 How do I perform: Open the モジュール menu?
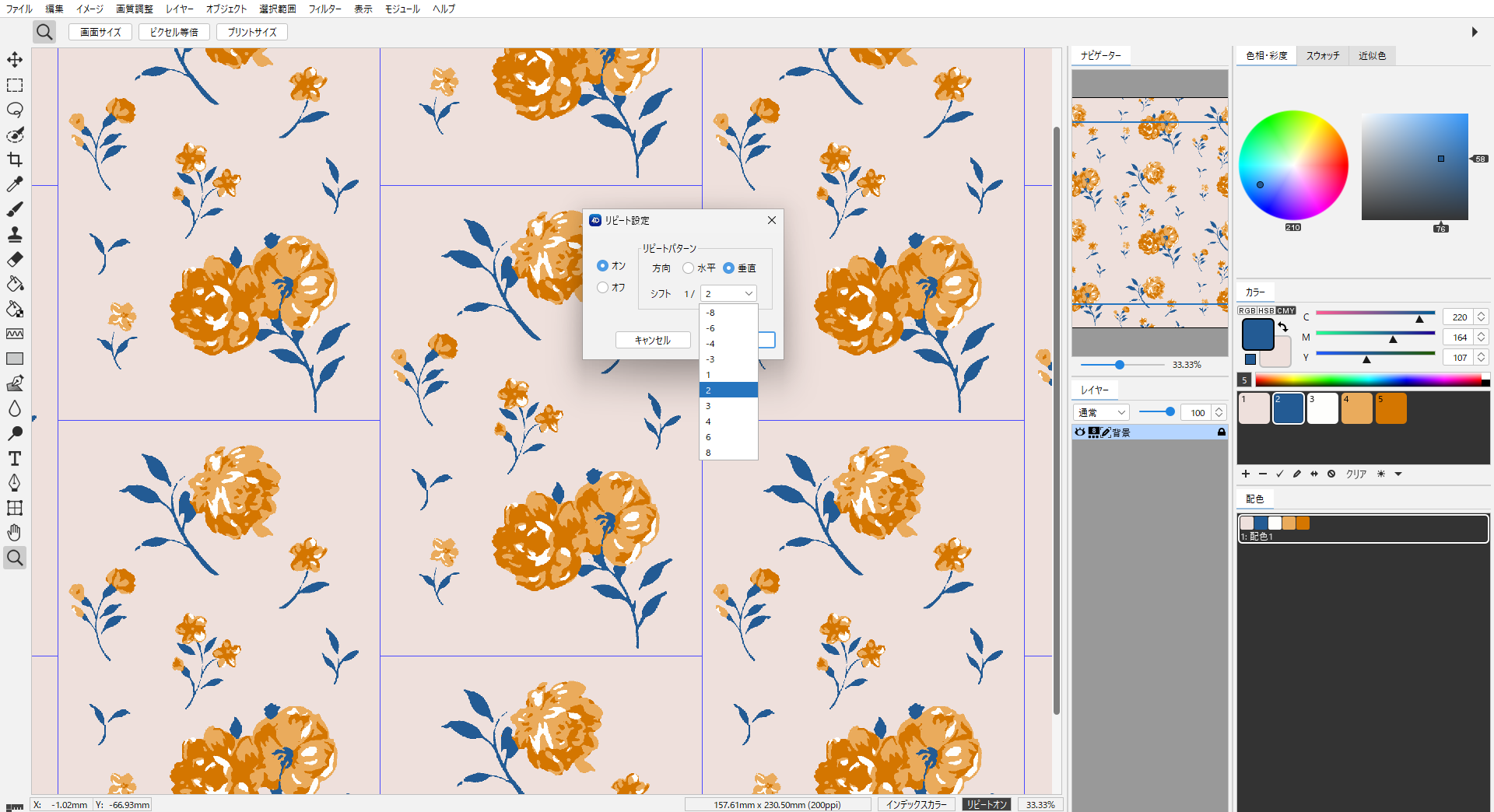402,9
